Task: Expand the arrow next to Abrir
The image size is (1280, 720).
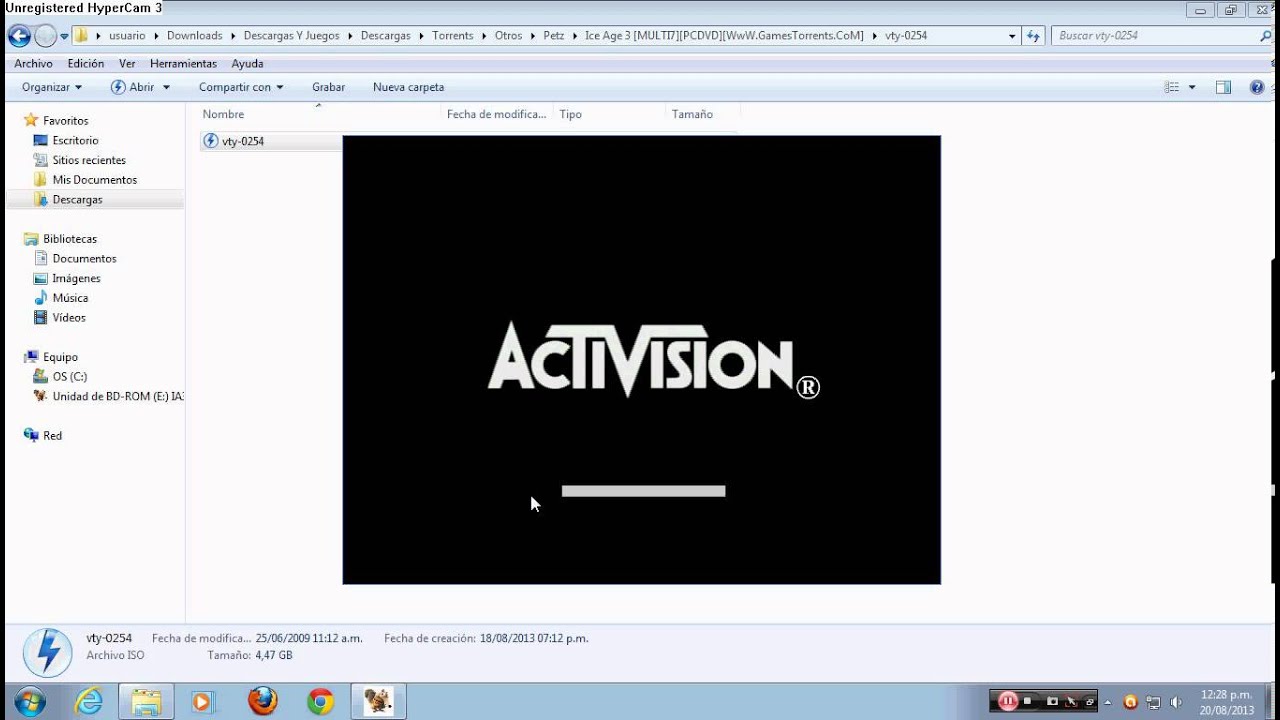Action: pyautogui.click(x=167, y=87)
